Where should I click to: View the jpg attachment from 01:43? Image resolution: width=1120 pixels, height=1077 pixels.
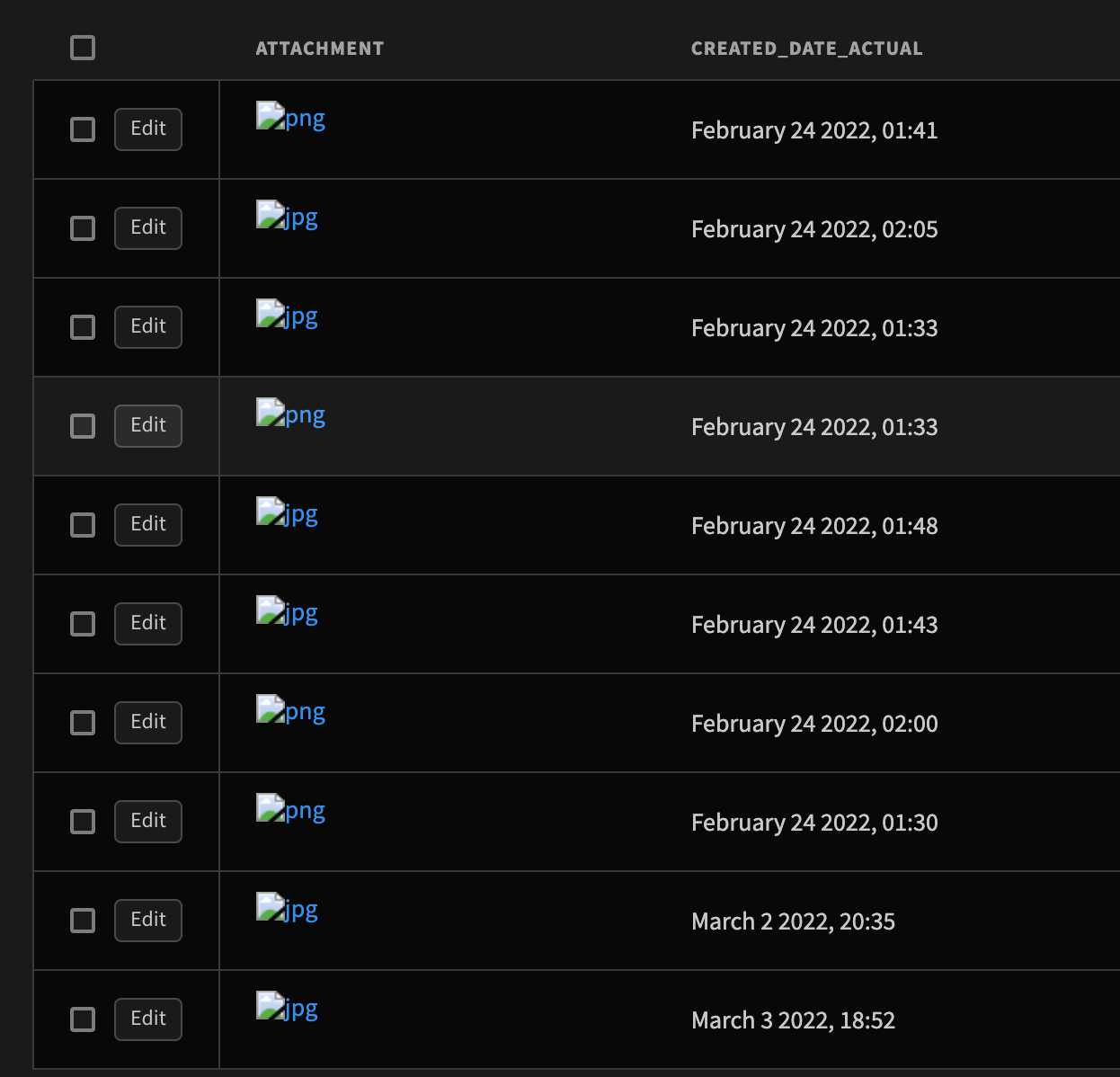coord(287,612)
